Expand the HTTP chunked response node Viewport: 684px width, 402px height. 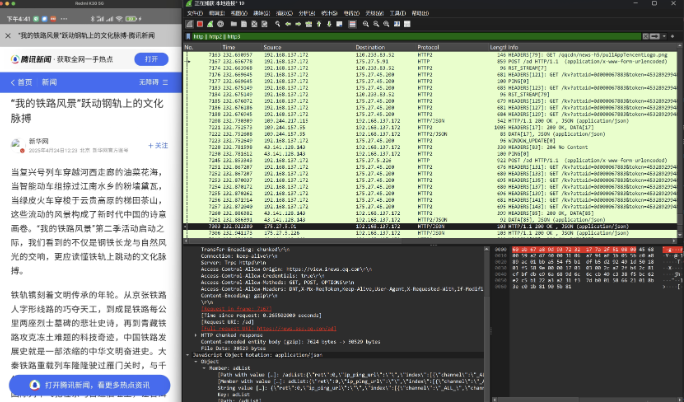coord(195,335)
